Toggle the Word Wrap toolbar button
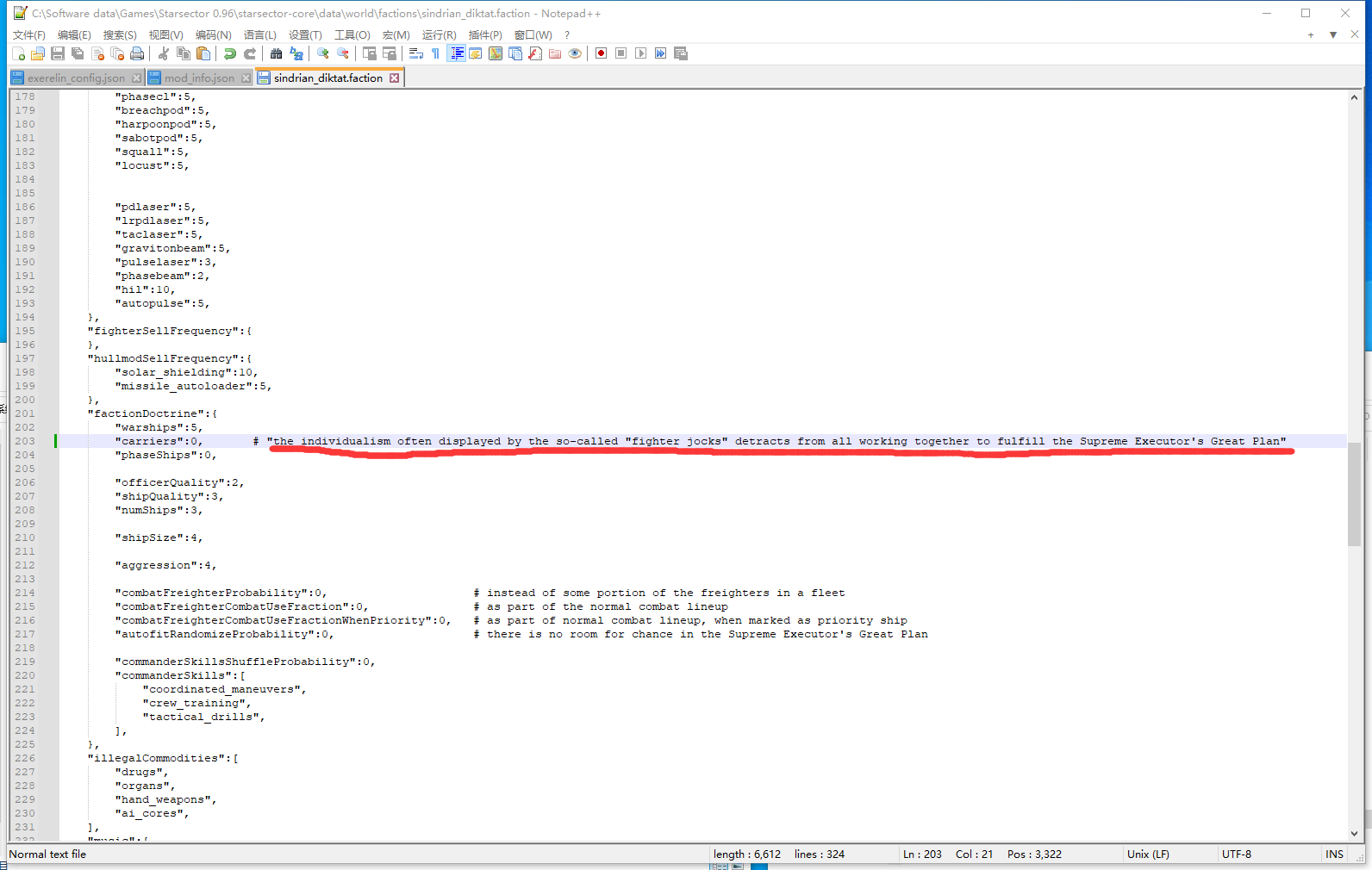The width and height of the screenshot is (1372, 870). point(416,53)
